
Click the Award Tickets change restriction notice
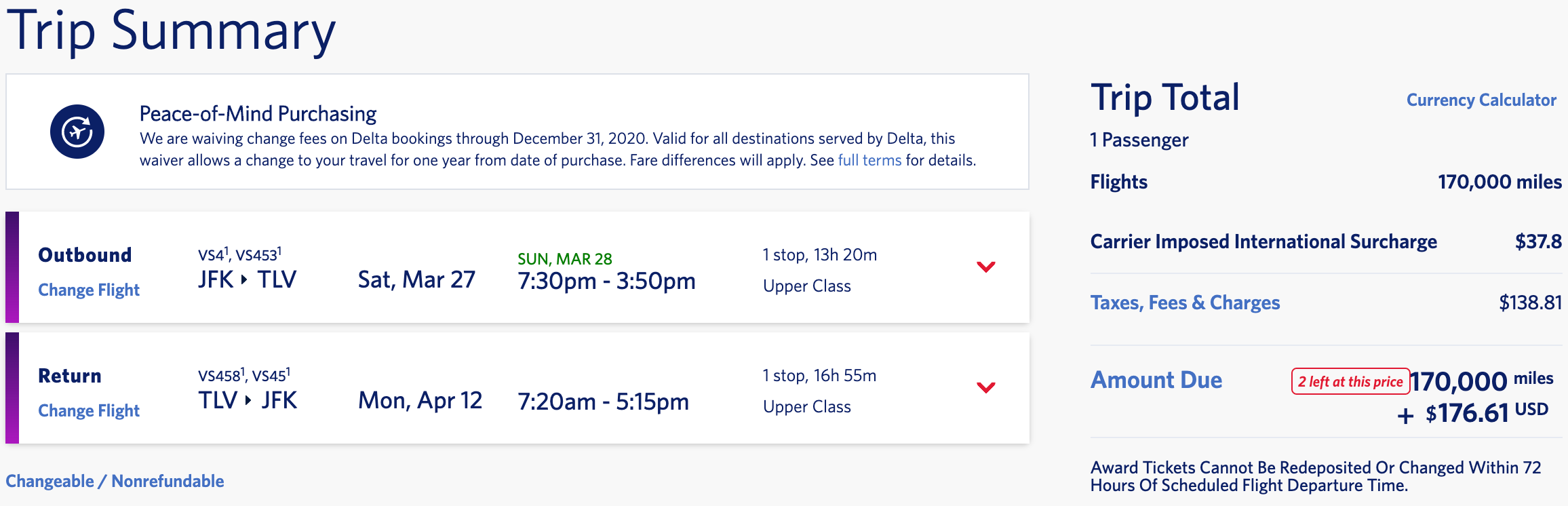(x=1315, y=476)
